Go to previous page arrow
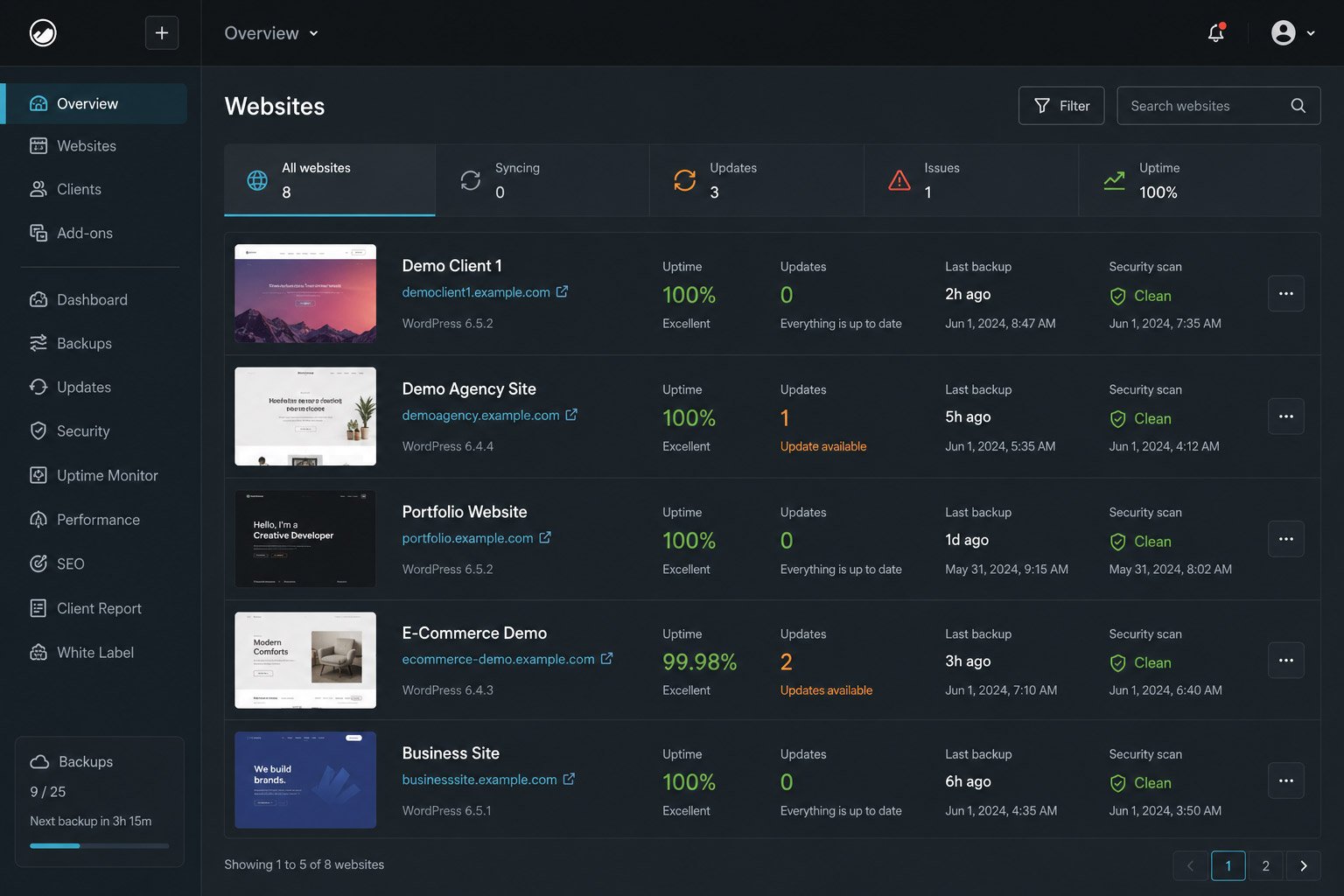 [x=1190, y=865]
